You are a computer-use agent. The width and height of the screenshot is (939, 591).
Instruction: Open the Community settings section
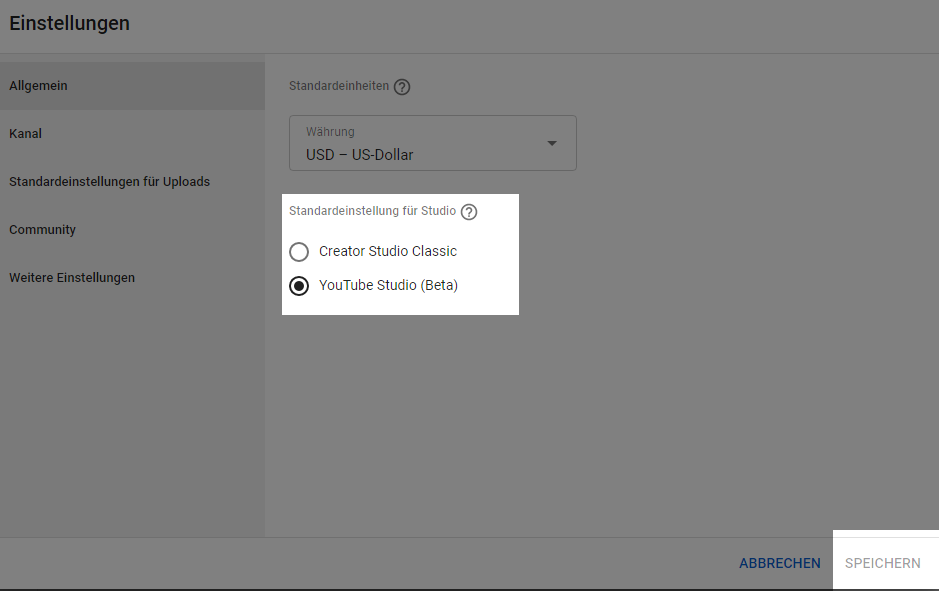[42, 230]
